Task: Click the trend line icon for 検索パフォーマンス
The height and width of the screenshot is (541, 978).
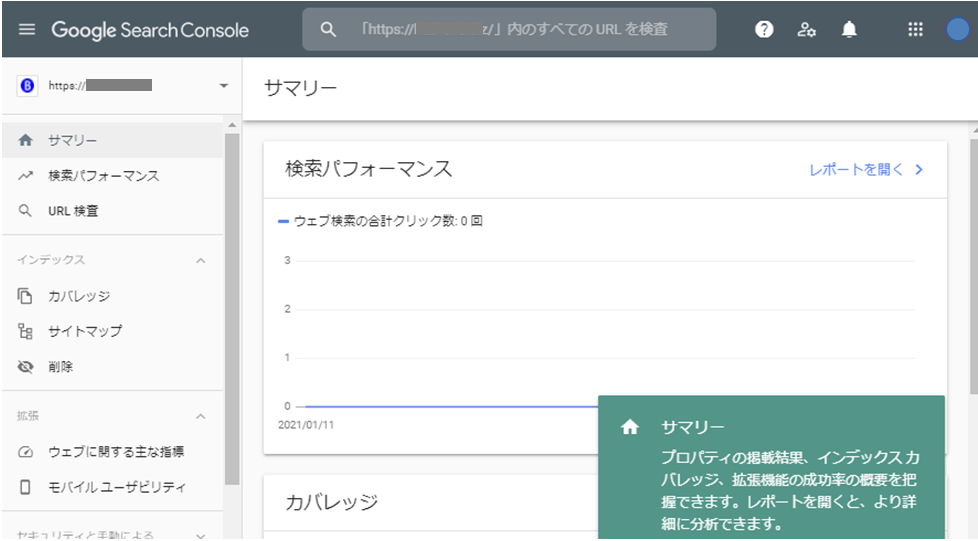Action: pyautogui.click(x=26, y=176)
